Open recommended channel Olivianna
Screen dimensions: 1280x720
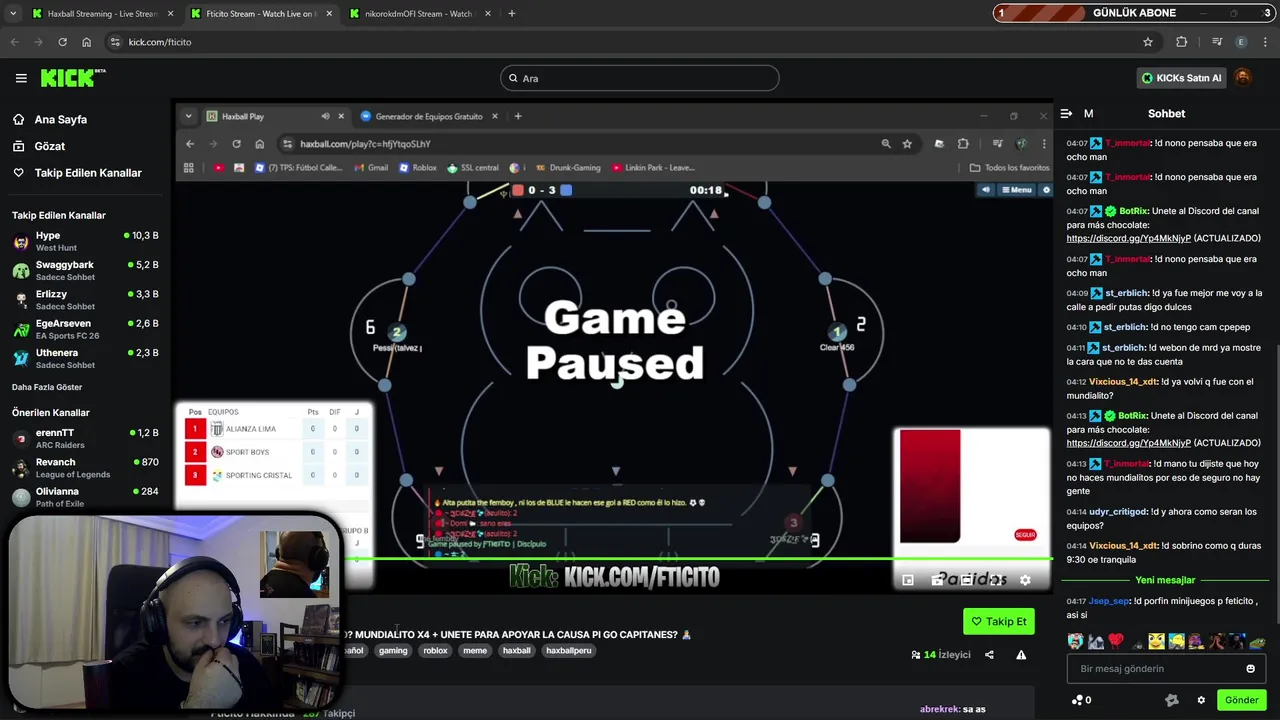tap(85, 497)
